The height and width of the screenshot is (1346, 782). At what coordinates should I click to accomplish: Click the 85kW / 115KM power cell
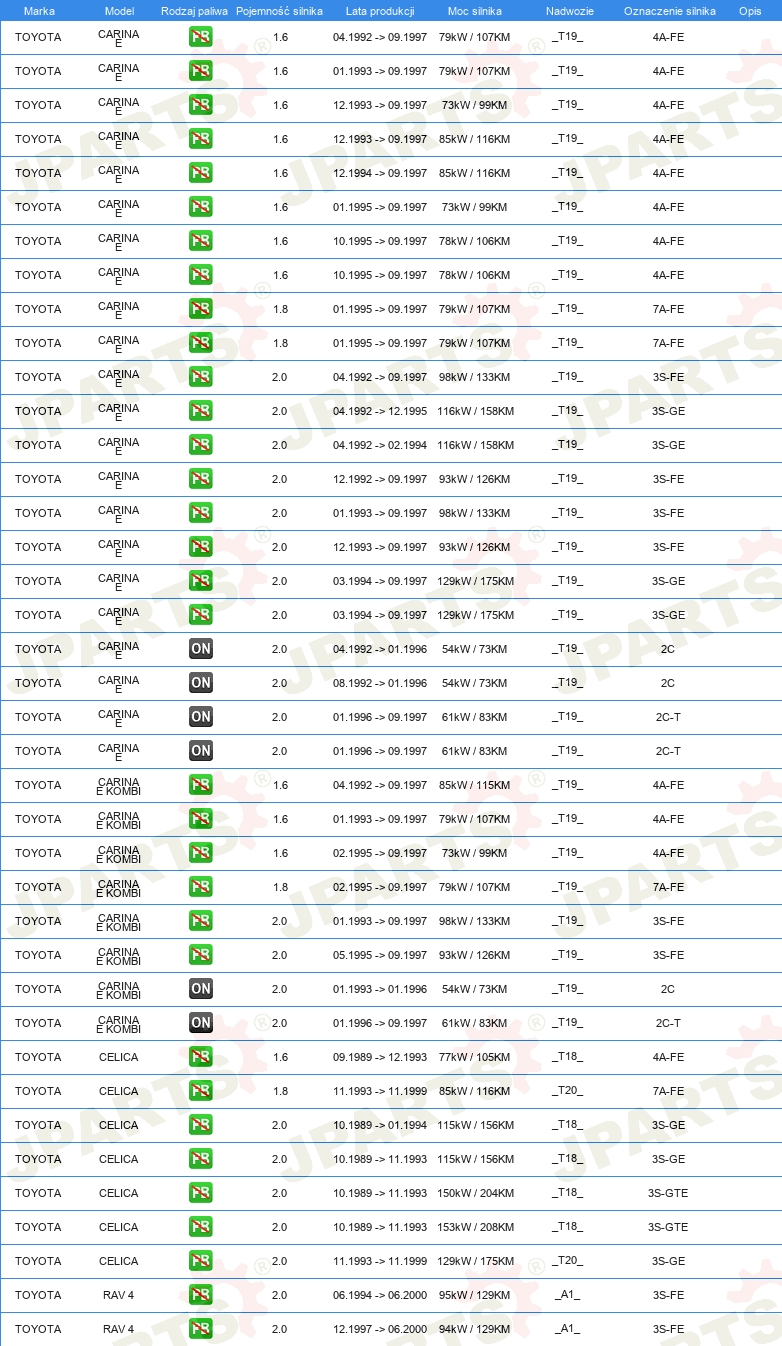(x=475, y=785)
